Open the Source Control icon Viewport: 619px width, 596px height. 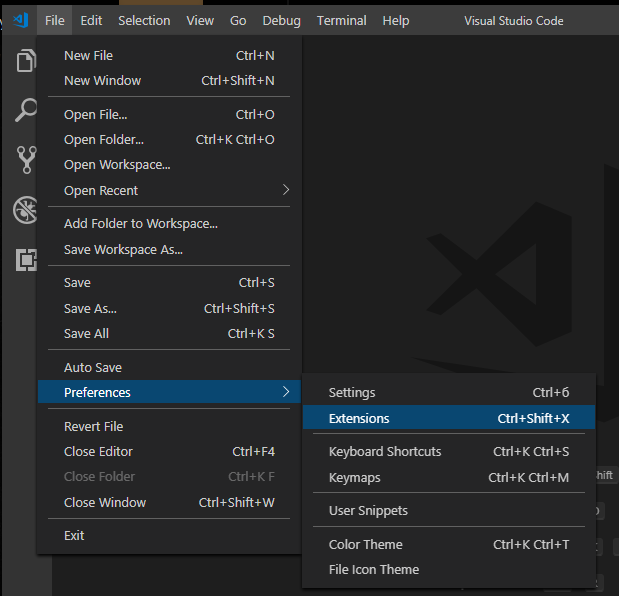26,159
